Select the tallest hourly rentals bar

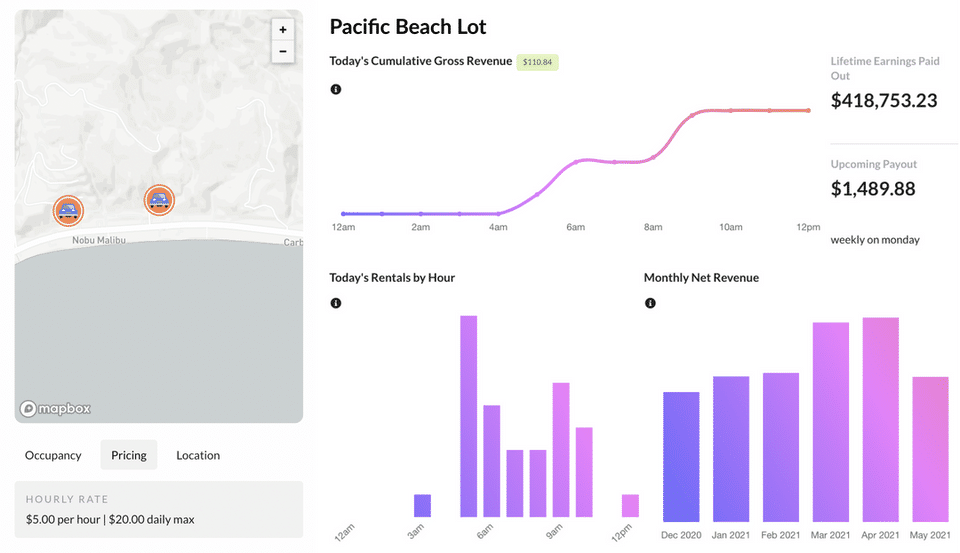click(468, 416)
